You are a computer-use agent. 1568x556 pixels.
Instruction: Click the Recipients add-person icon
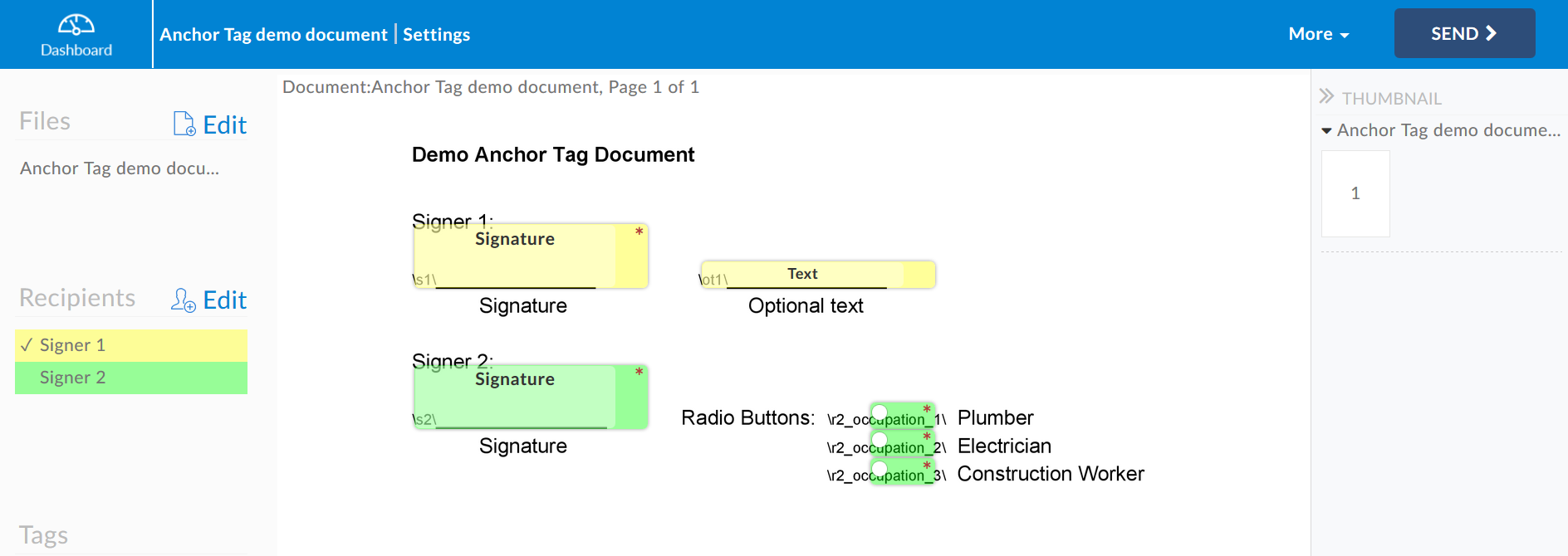[x=184, y=300]
